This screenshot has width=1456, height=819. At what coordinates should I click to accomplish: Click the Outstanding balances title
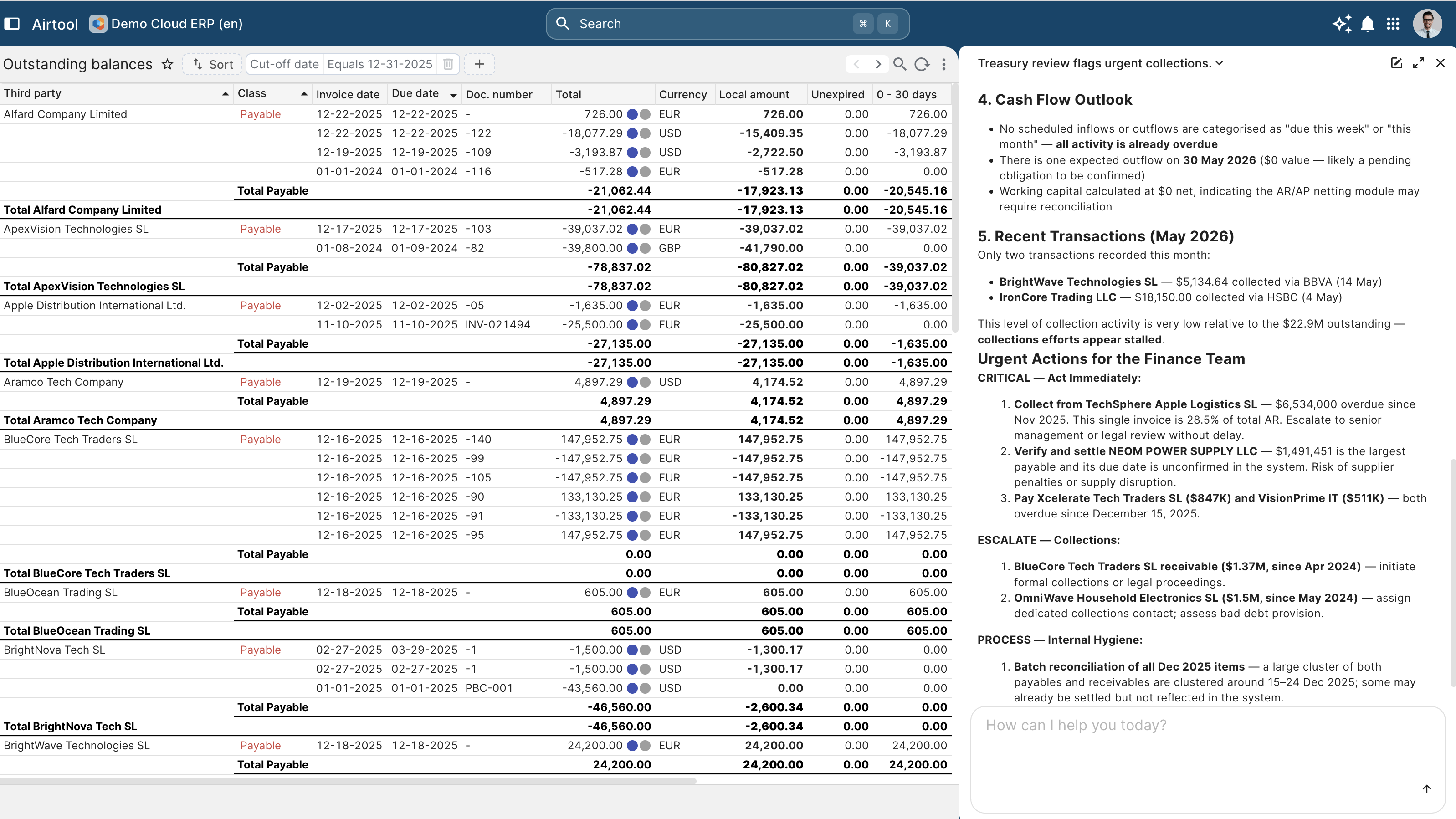point(78,64)
